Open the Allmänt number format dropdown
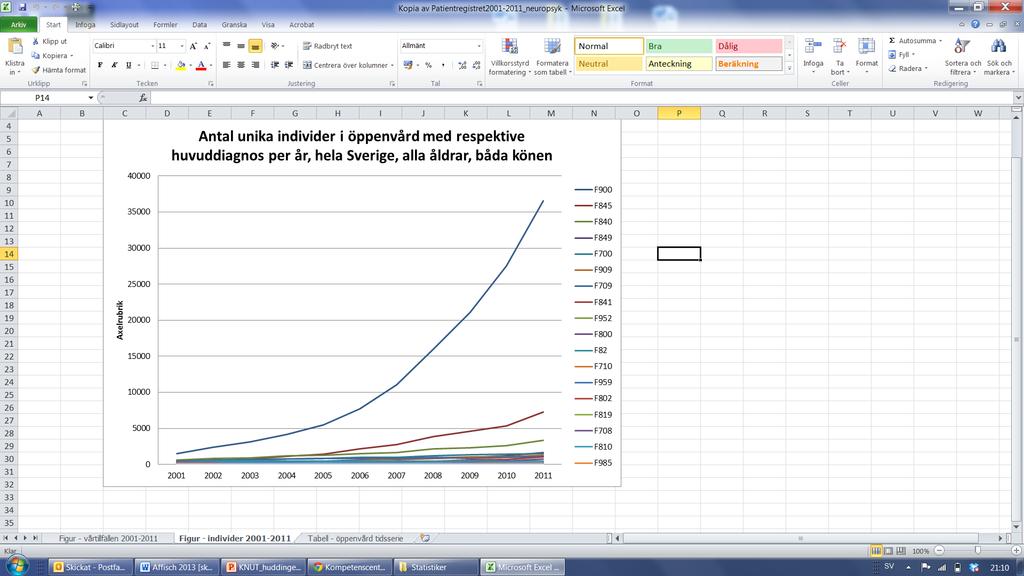This screenshot has width=1024, height=576. pyautogui.click(x=479, y=46)
